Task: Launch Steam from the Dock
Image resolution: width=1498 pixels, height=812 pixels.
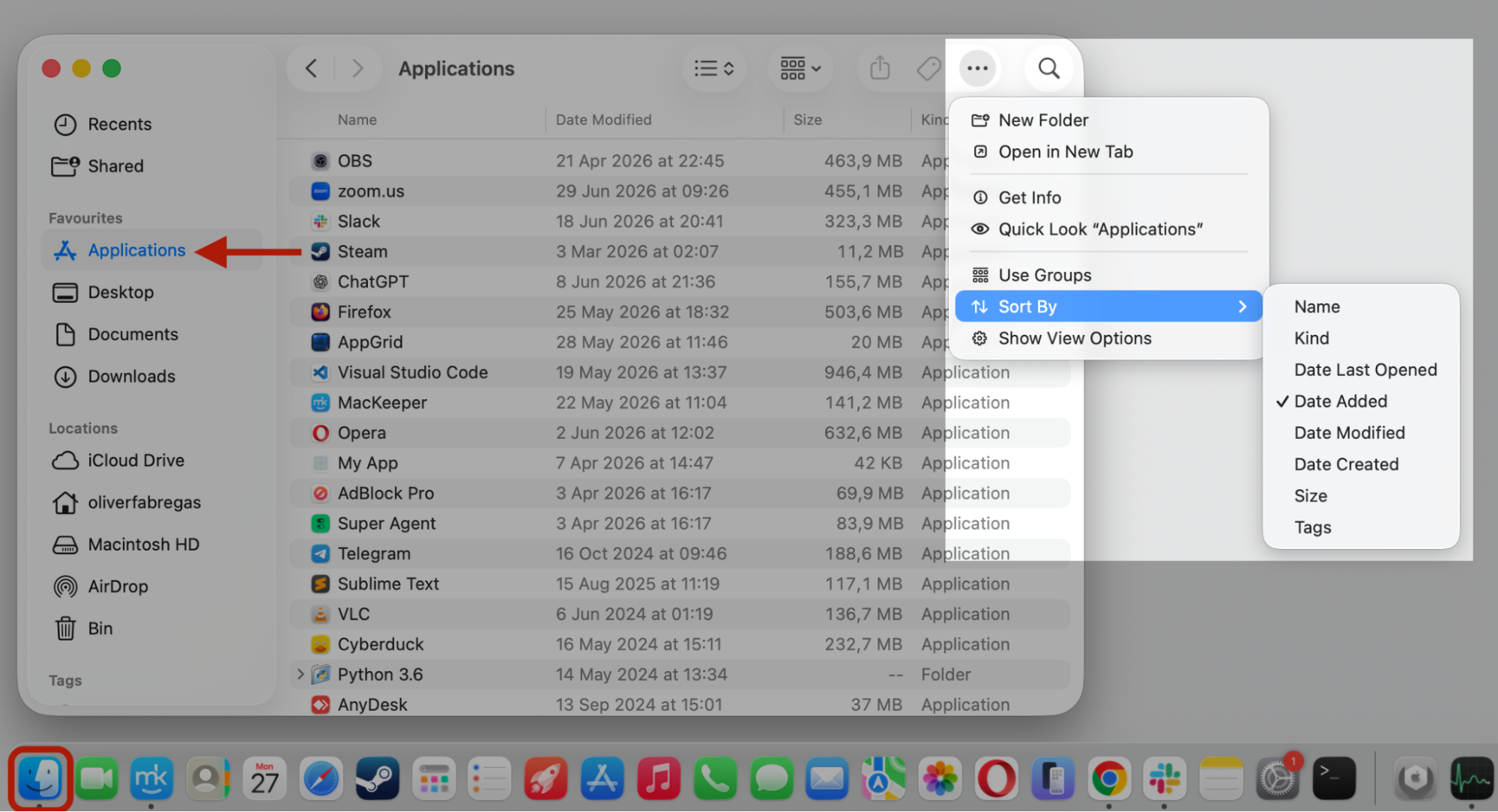Action: pyautogui.click(x=377, y=780)
